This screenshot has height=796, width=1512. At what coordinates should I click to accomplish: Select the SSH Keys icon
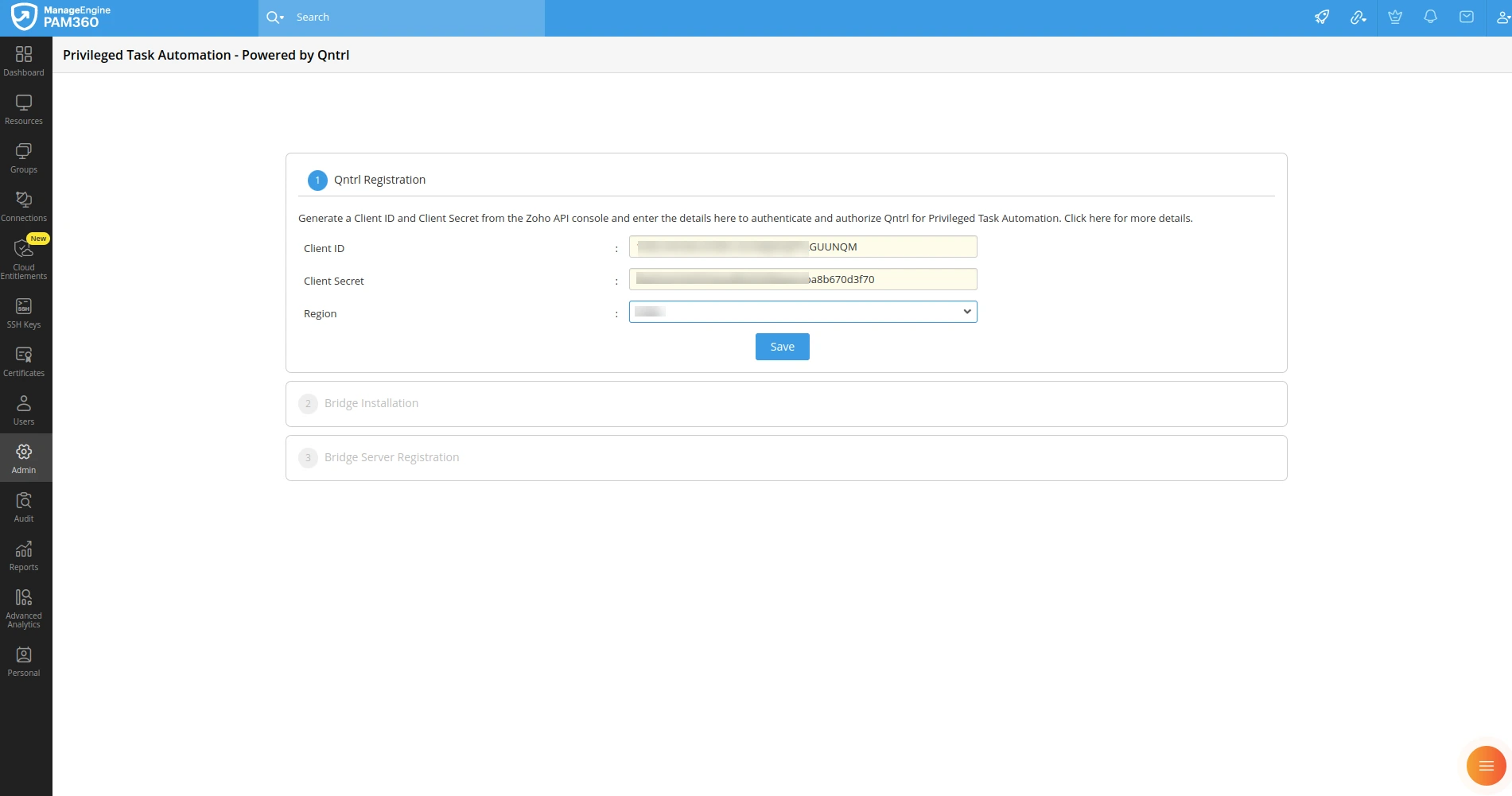(x=24, y=310)
